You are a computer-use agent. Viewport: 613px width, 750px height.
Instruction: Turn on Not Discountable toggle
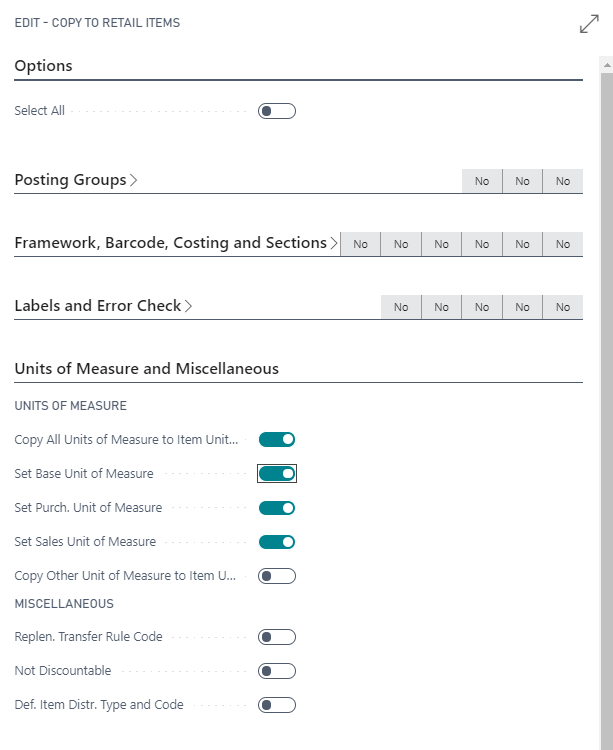277,671
